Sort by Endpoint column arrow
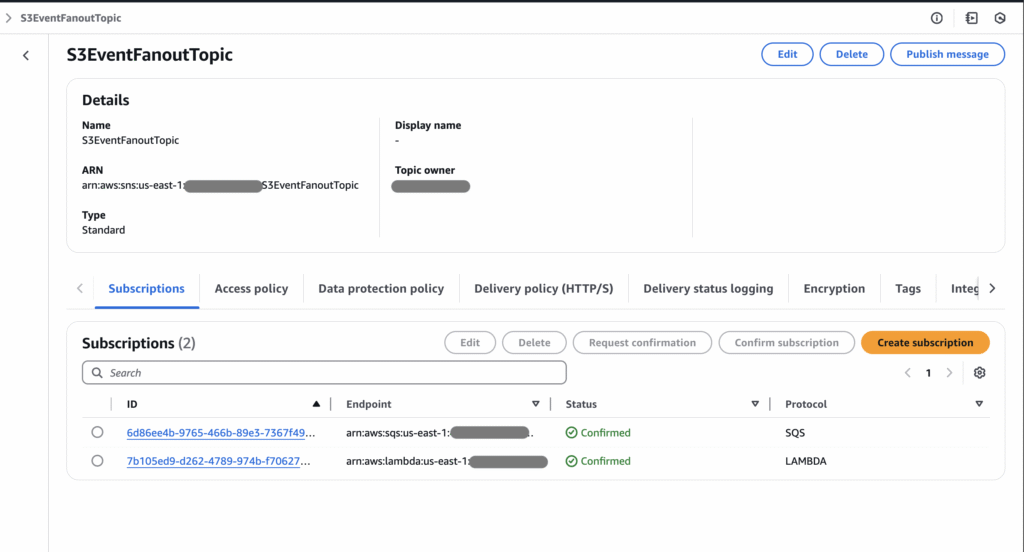This screenshot has width=1024, height=552. coord(536,404)
